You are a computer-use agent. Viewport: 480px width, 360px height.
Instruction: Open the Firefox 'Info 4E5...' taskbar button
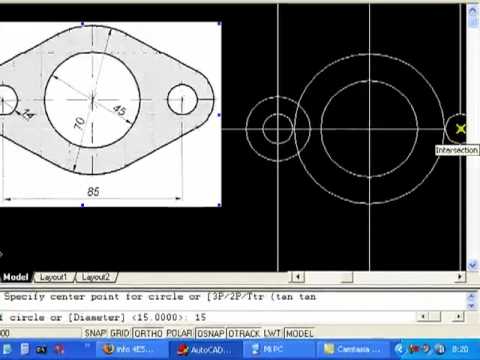tap(132, 349)
